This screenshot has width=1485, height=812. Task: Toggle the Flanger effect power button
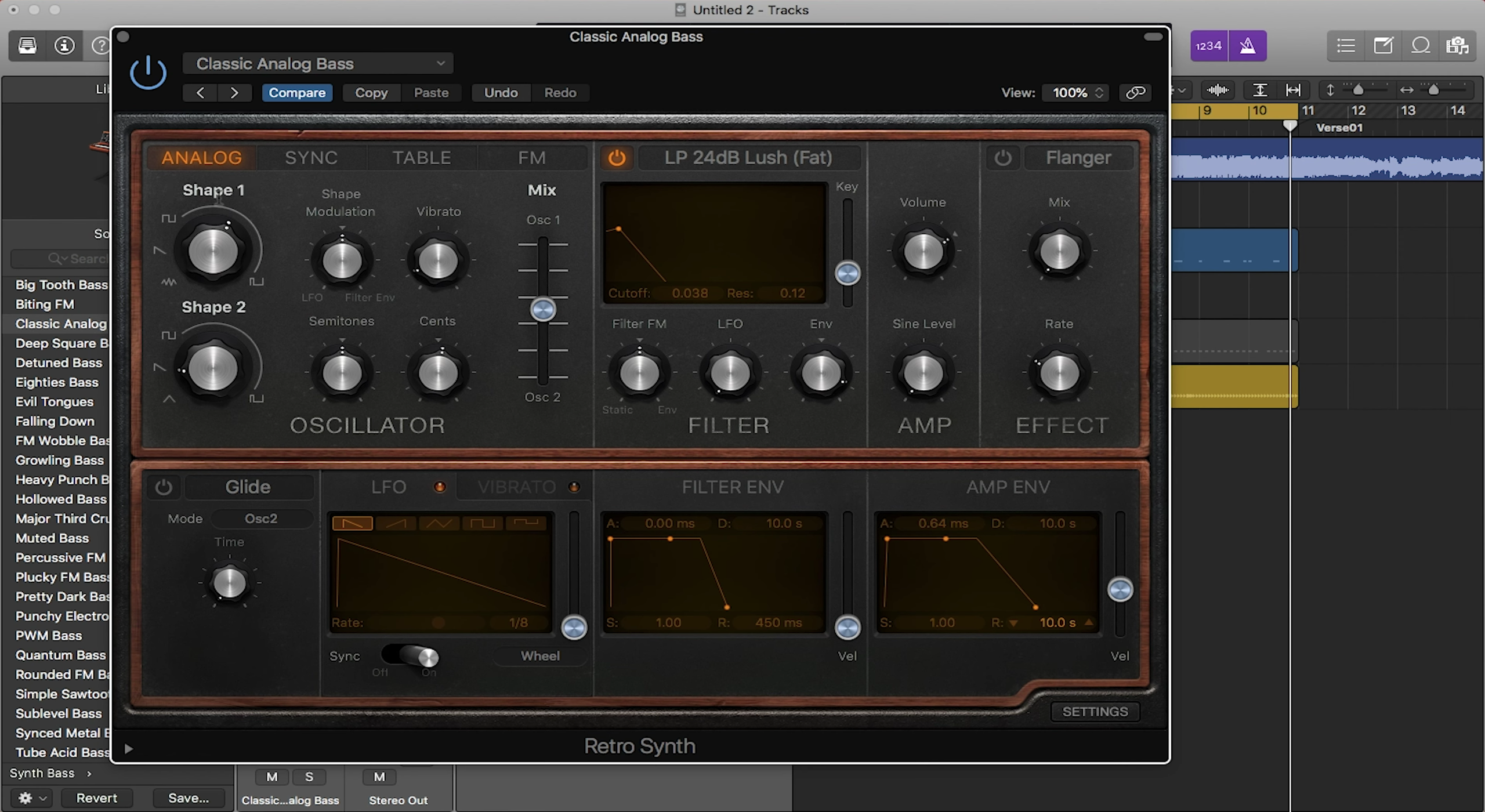1002,158
